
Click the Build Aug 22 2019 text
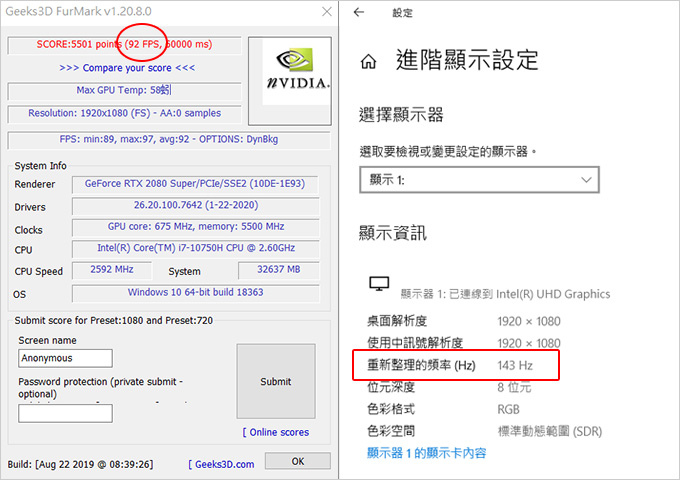(x=80, y=464)
